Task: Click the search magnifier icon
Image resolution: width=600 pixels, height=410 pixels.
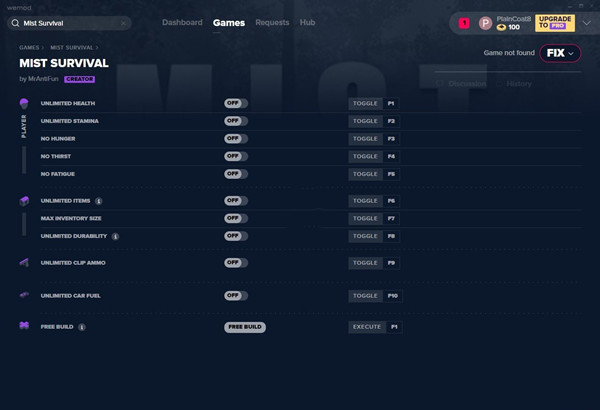Action: pos(15,23)
